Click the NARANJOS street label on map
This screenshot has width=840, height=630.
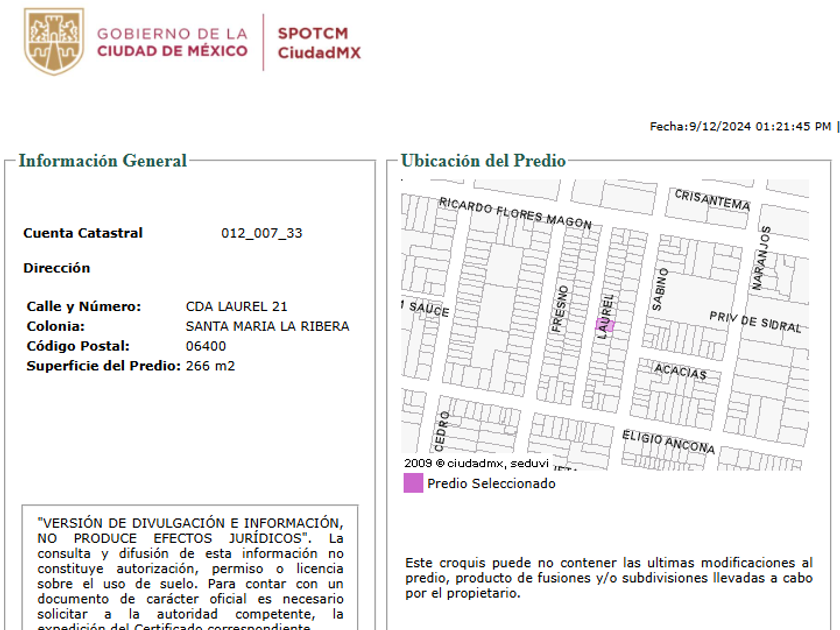pos(762,258)
